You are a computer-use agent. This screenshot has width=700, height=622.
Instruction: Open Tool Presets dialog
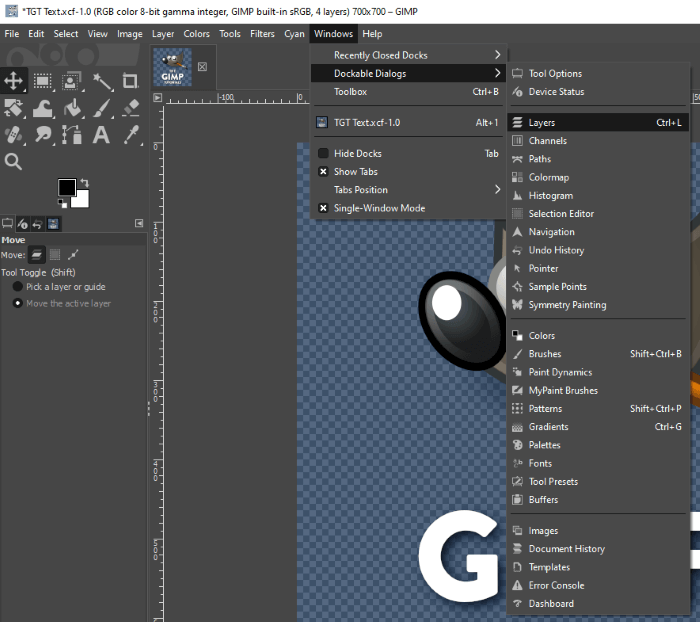pyautogui.click(x=598, y=481)
